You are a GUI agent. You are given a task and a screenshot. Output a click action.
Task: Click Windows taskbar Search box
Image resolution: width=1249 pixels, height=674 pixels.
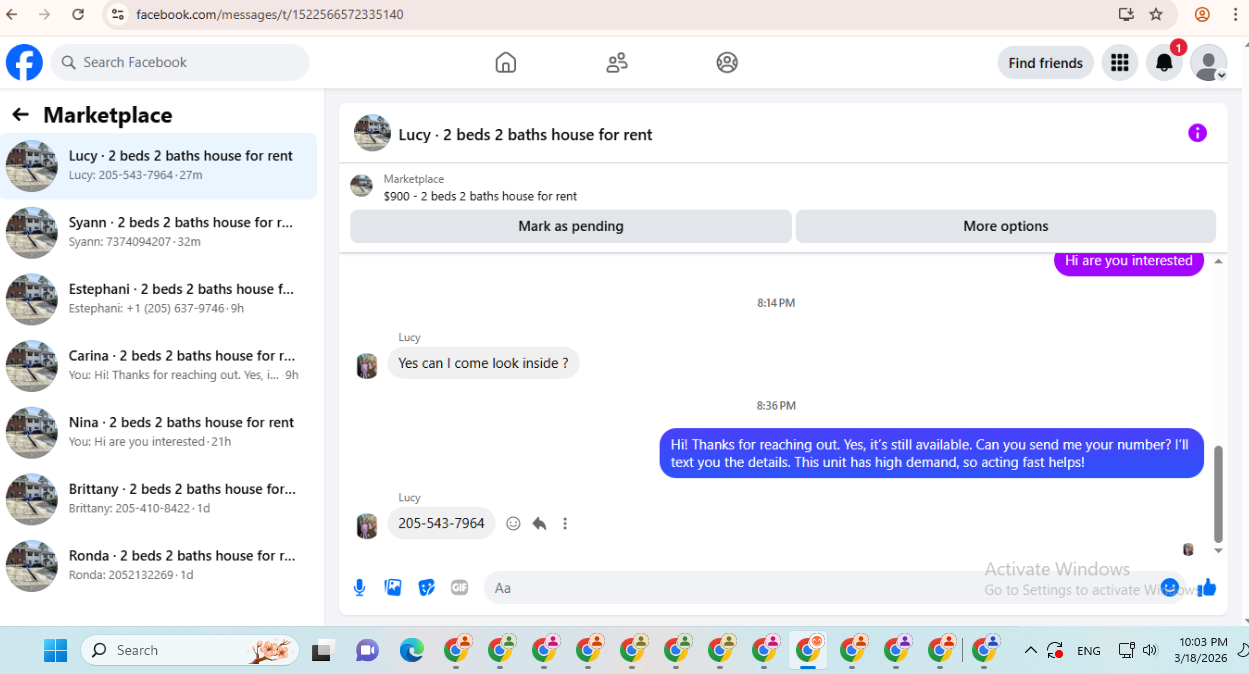pyautogui.click(x=190, y=650)
